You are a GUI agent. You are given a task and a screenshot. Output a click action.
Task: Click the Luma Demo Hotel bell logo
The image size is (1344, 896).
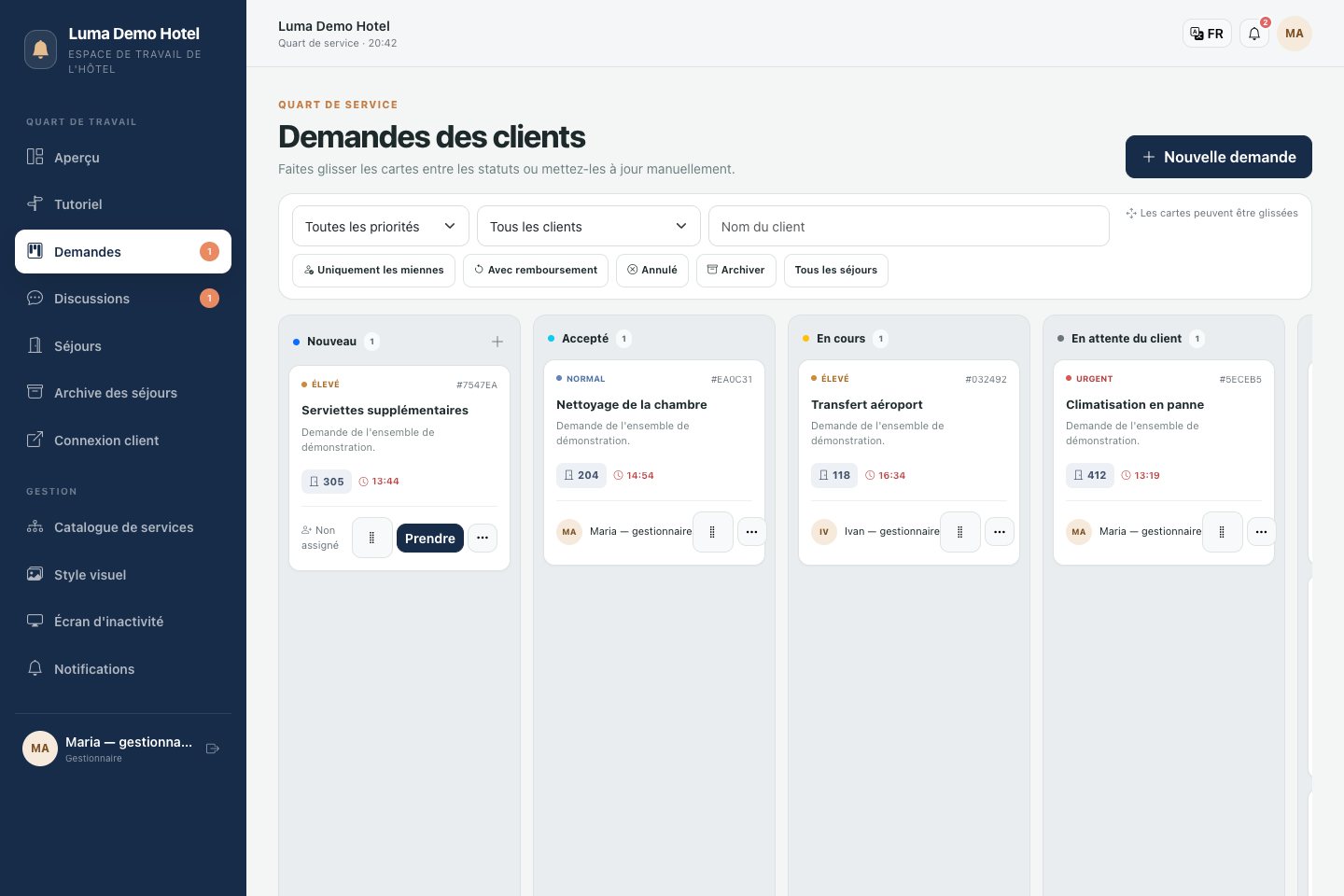pos(40,49)
